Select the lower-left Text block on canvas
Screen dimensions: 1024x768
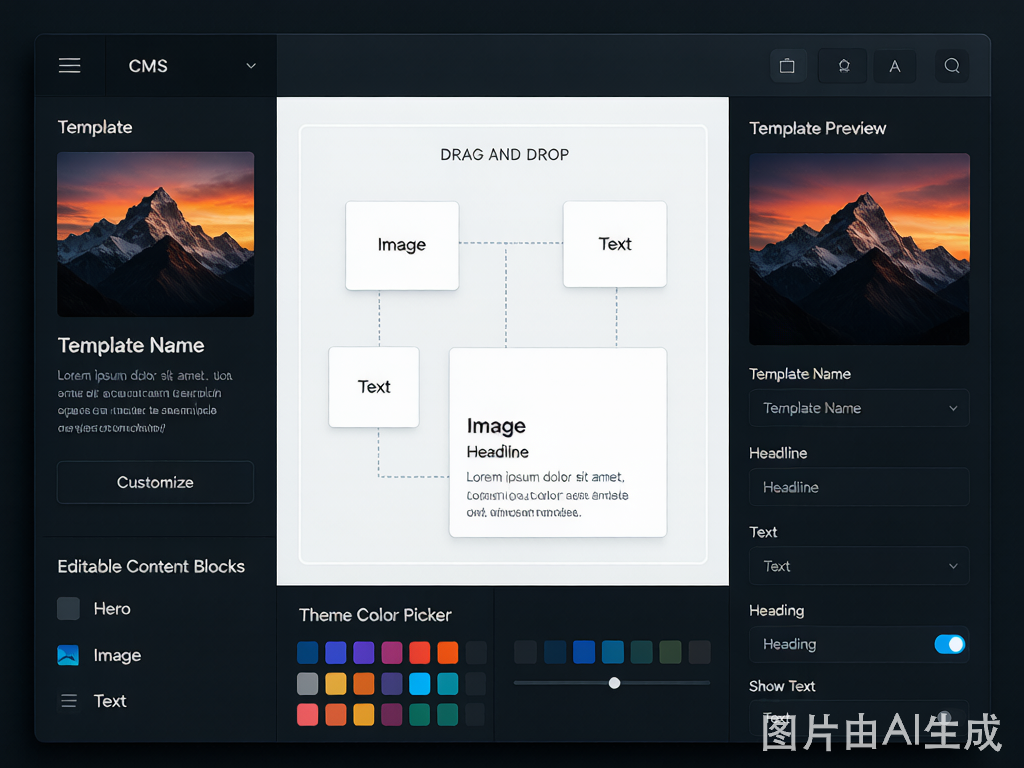(x=374, y=387)
